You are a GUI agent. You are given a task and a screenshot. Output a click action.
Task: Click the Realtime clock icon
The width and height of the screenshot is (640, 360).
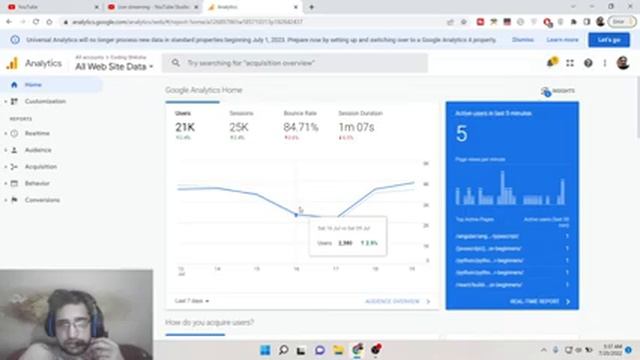14,133
